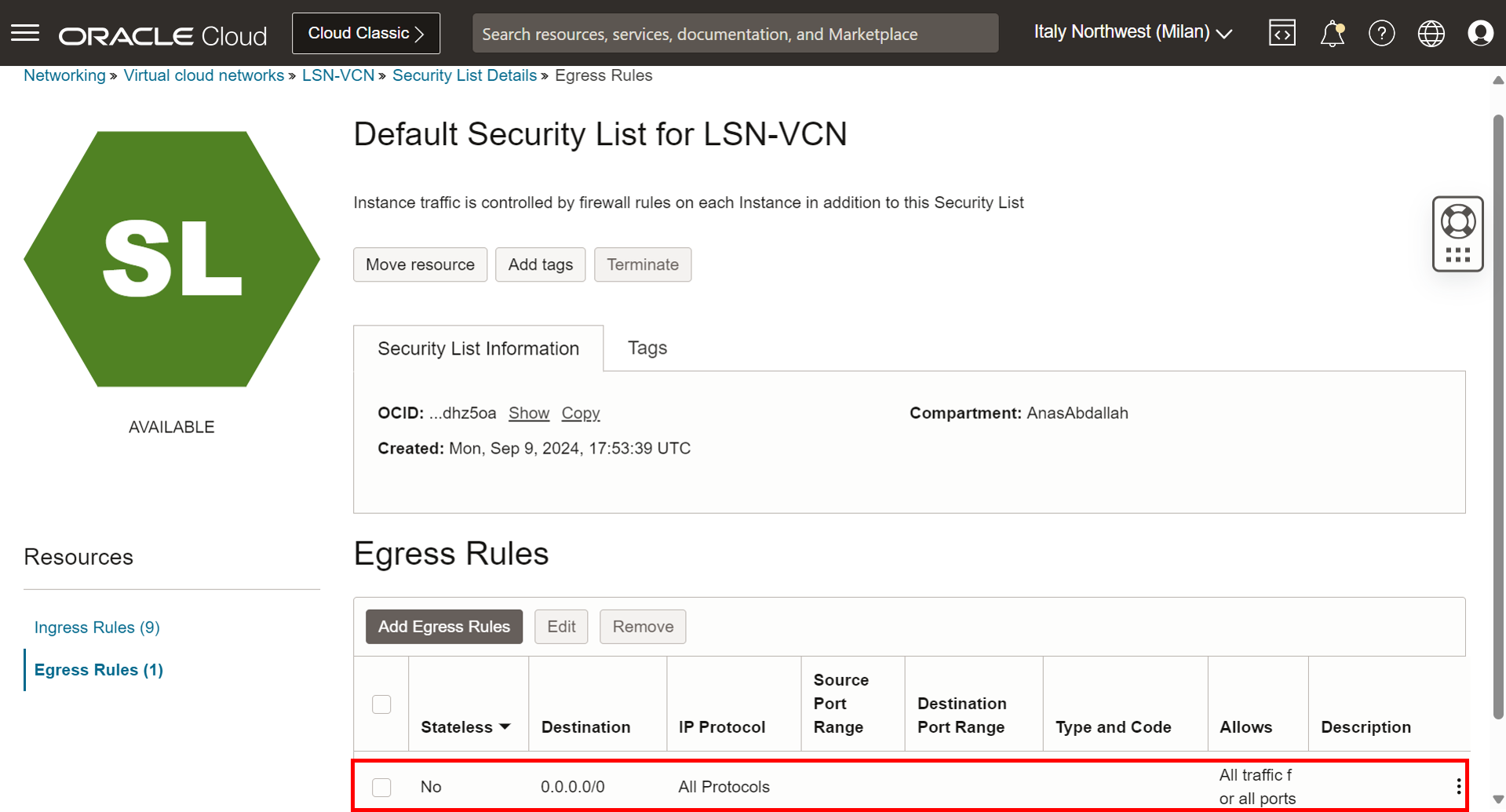Check the 0.0.0.0/0 egress rule checkbox
This screenshot has height=812, width=1506.
pos(381,787)
